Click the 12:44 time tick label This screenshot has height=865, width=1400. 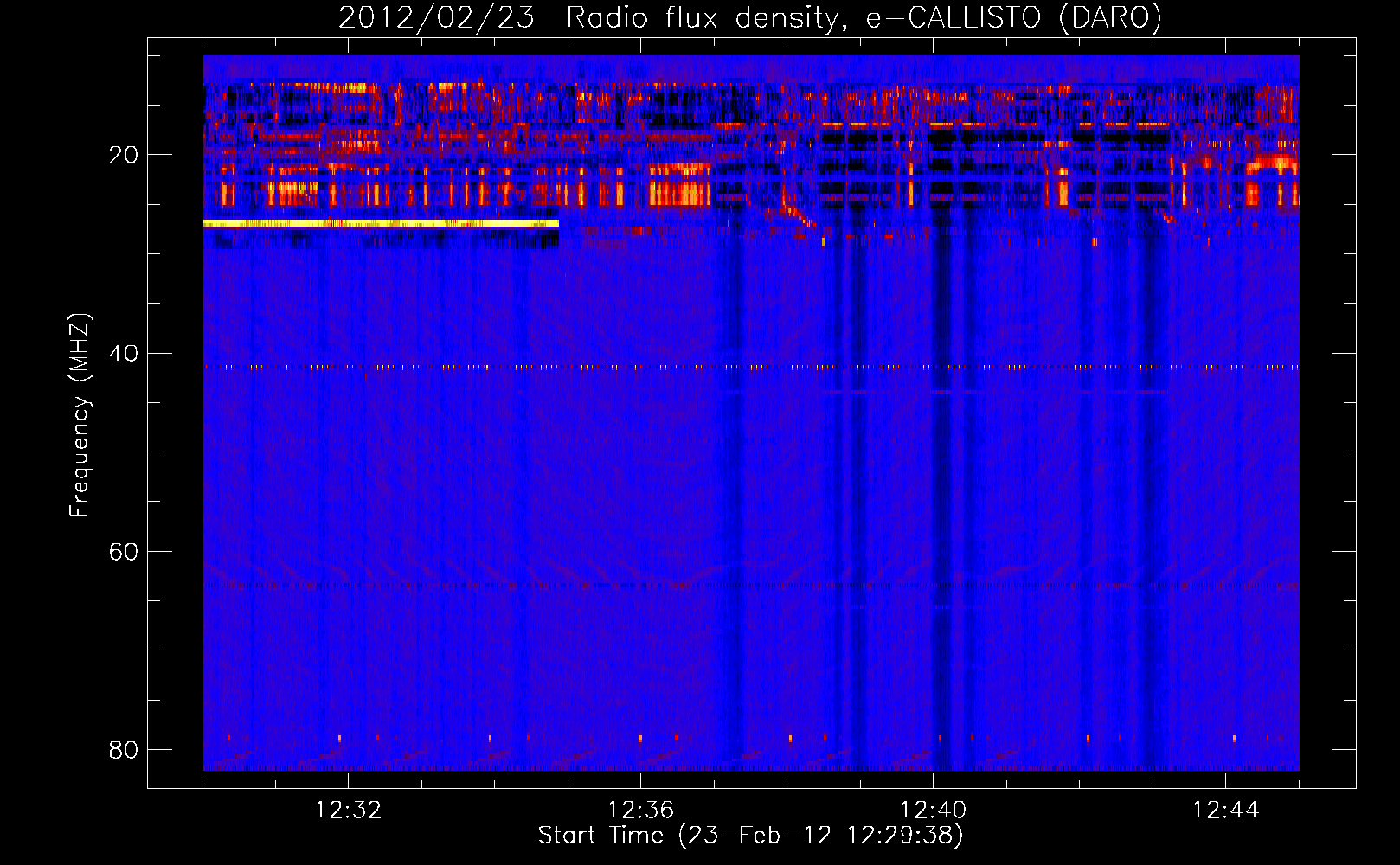click(x=1225, y=811)
